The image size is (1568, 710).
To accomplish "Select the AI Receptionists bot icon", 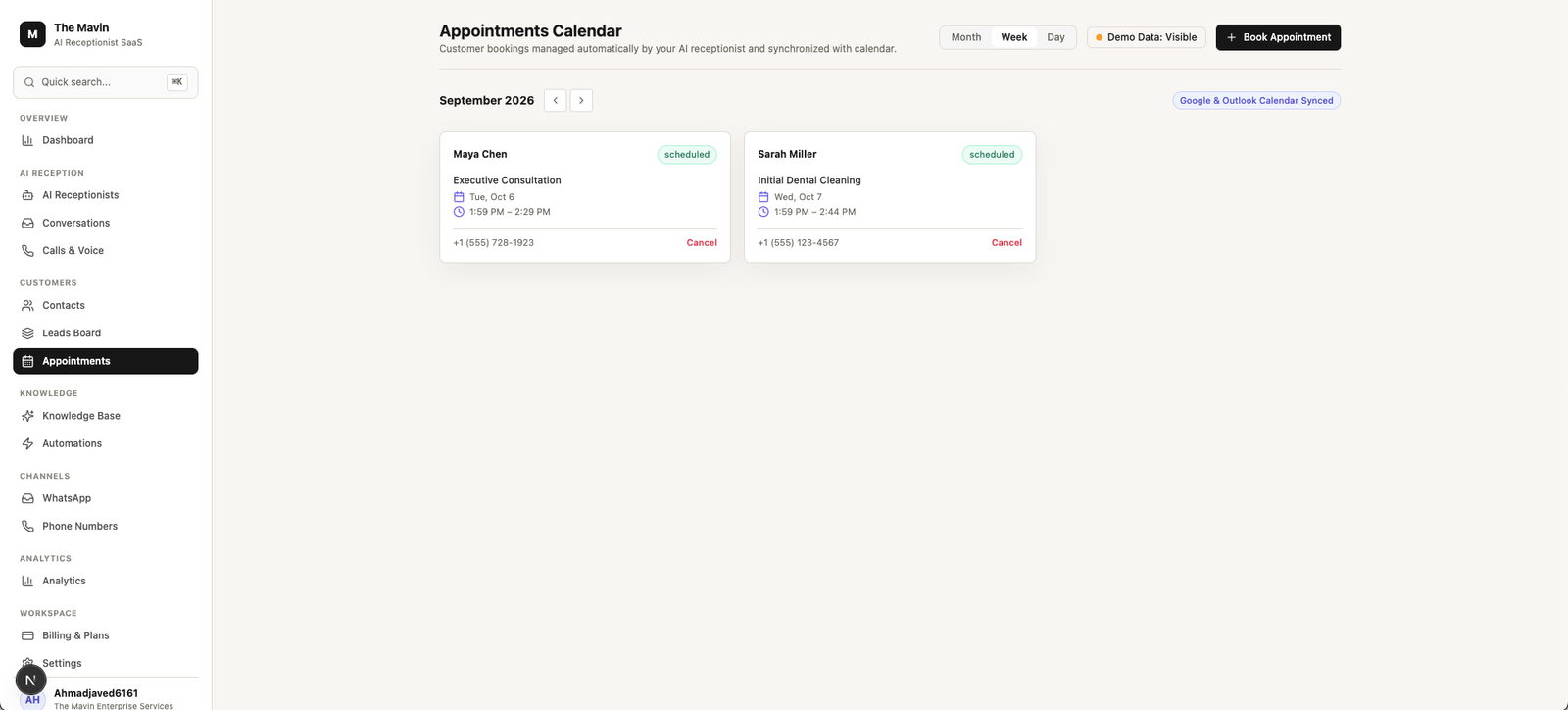I will (27, 195).
